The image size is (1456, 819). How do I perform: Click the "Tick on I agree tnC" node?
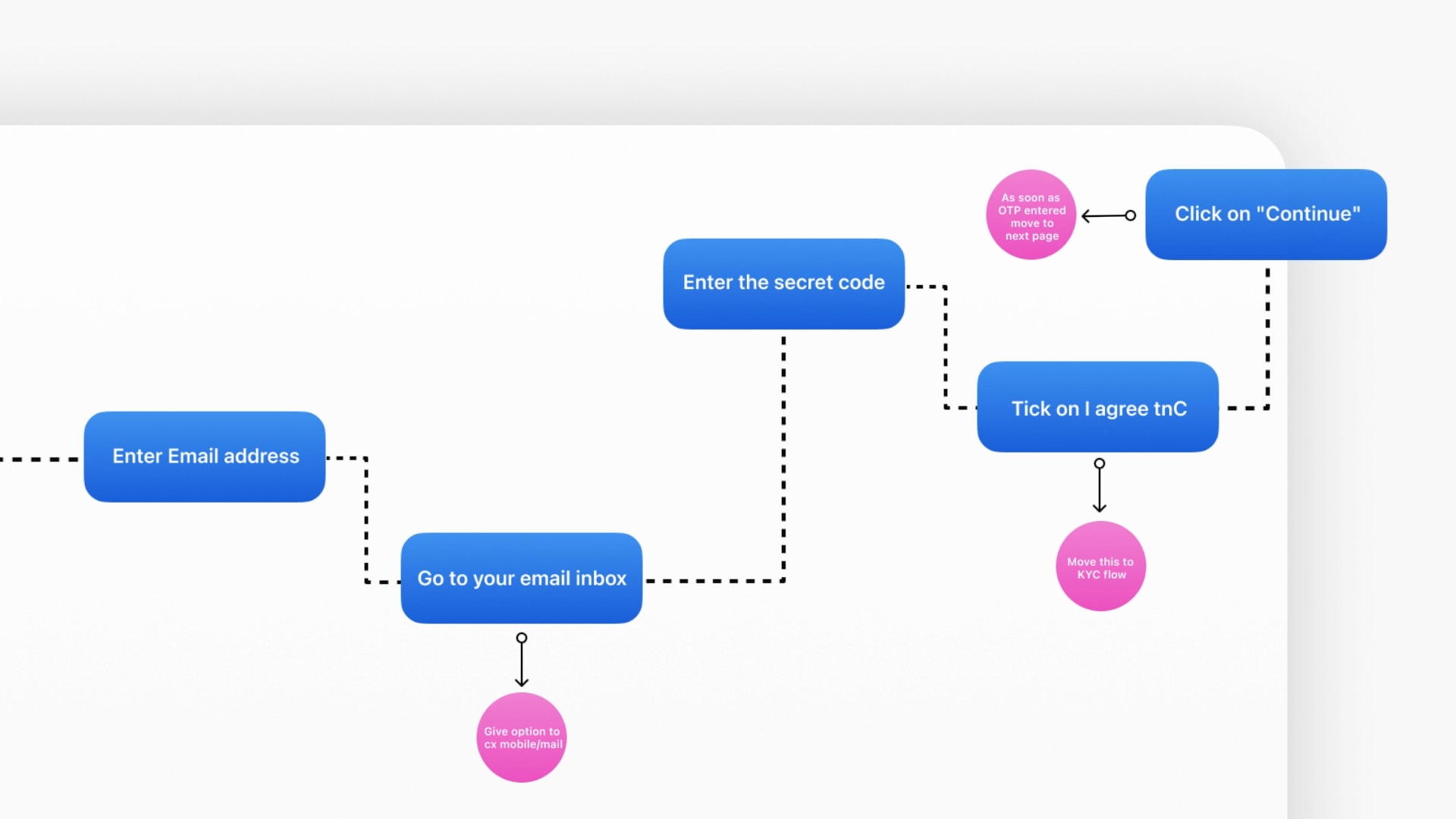click(1098, 407)
